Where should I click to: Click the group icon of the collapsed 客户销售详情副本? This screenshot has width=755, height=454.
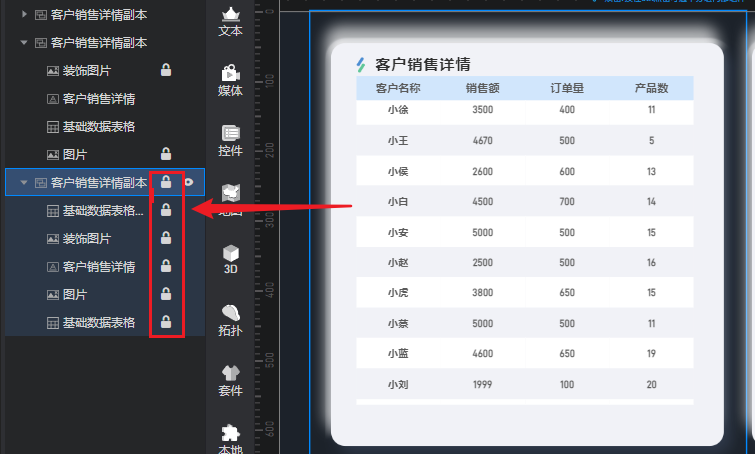click(x=41, y=15)
